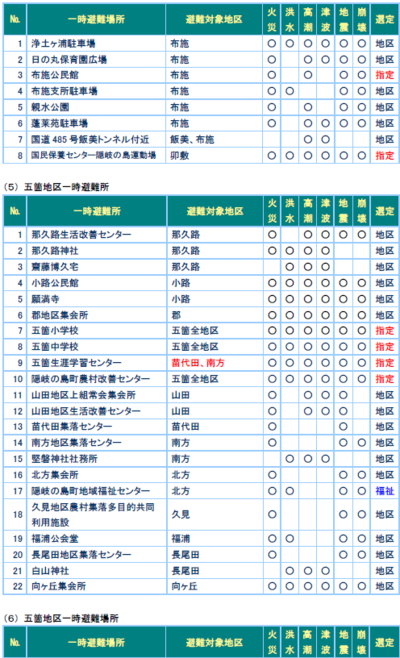Select the '願満寺' entry
This screenshot has width=400, height=658.
45,299
